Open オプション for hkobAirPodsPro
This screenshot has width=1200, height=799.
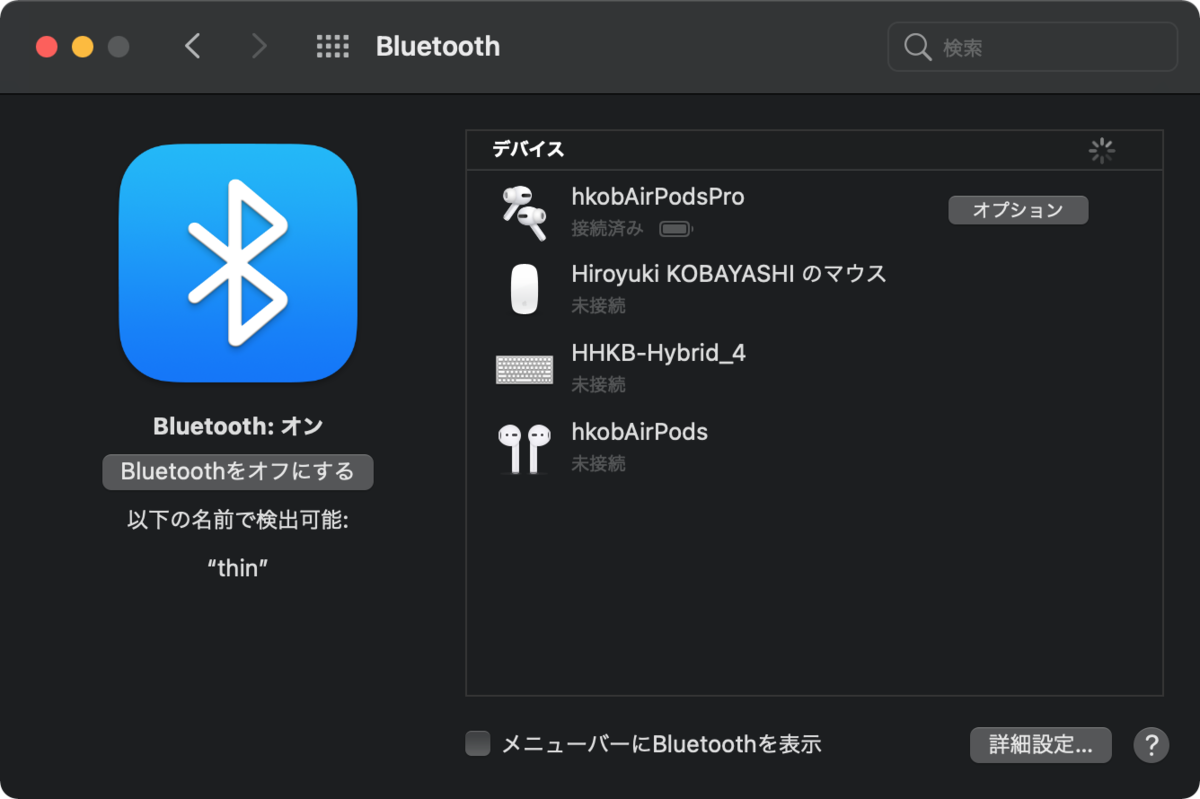1018,209
